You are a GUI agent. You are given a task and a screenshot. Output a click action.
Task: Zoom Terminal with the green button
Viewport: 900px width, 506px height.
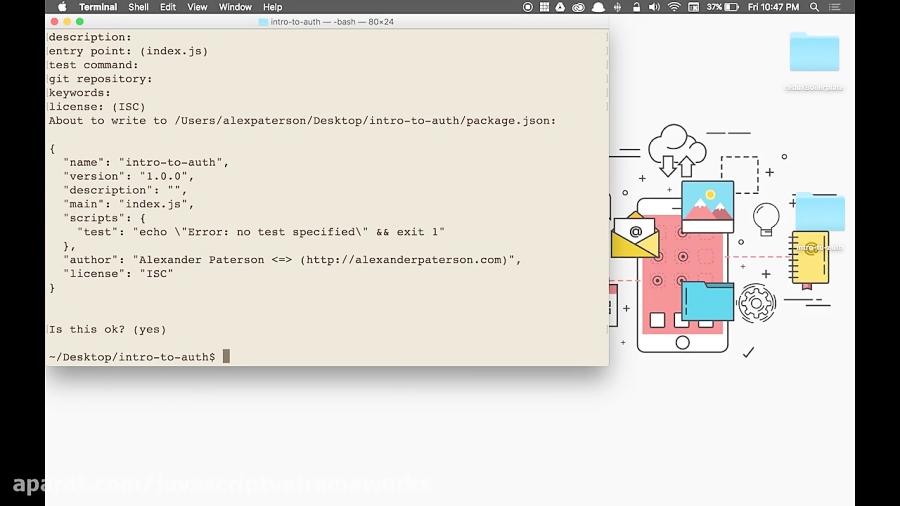point(80,21)
